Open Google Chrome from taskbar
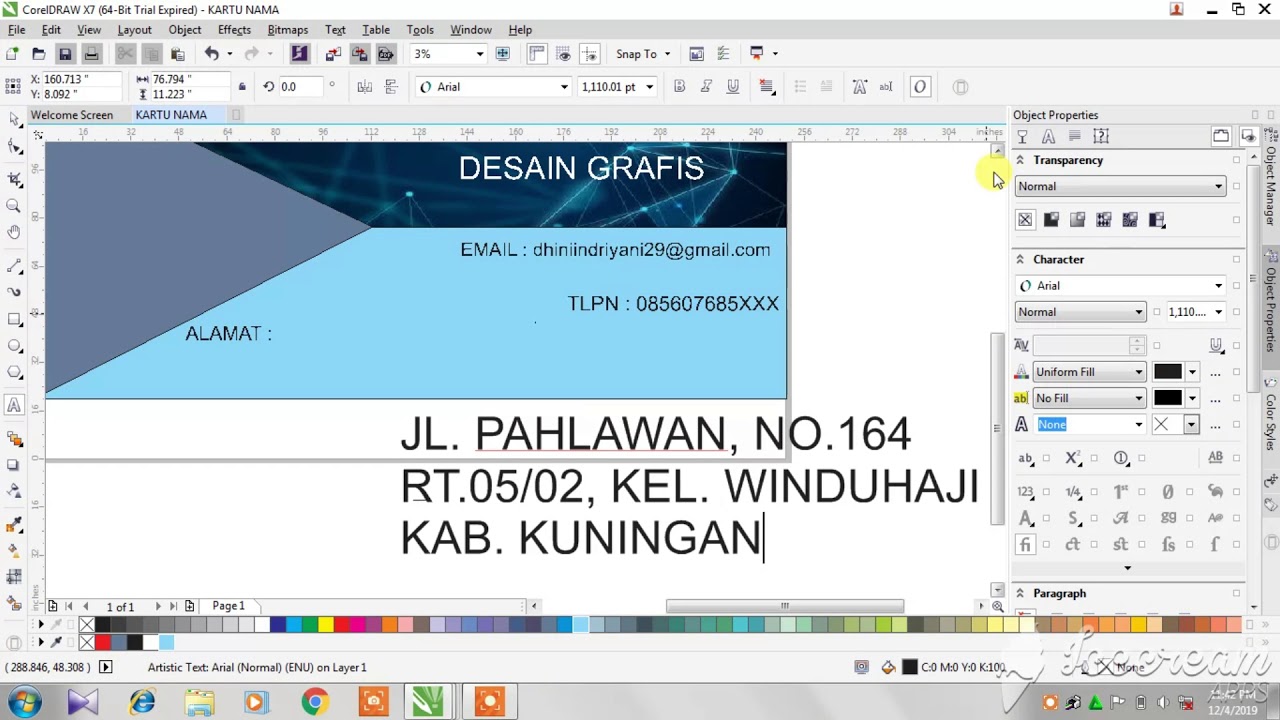 click(x=314, y=702)
